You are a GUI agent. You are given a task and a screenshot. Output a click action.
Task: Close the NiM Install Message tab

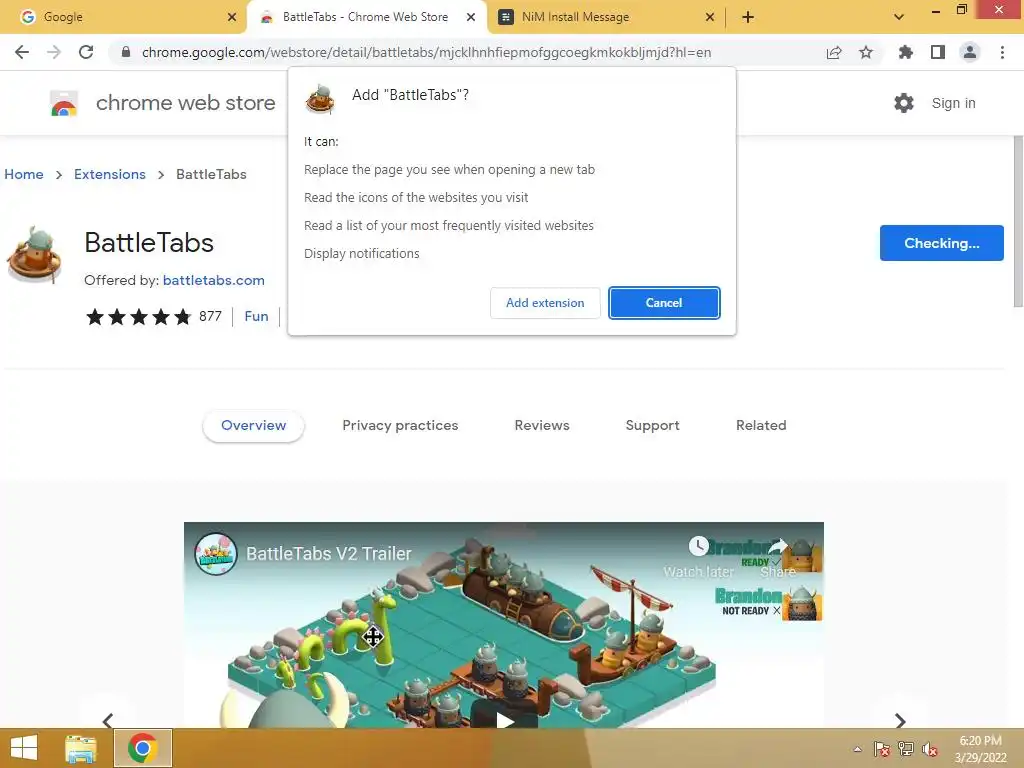click(710, 17)
